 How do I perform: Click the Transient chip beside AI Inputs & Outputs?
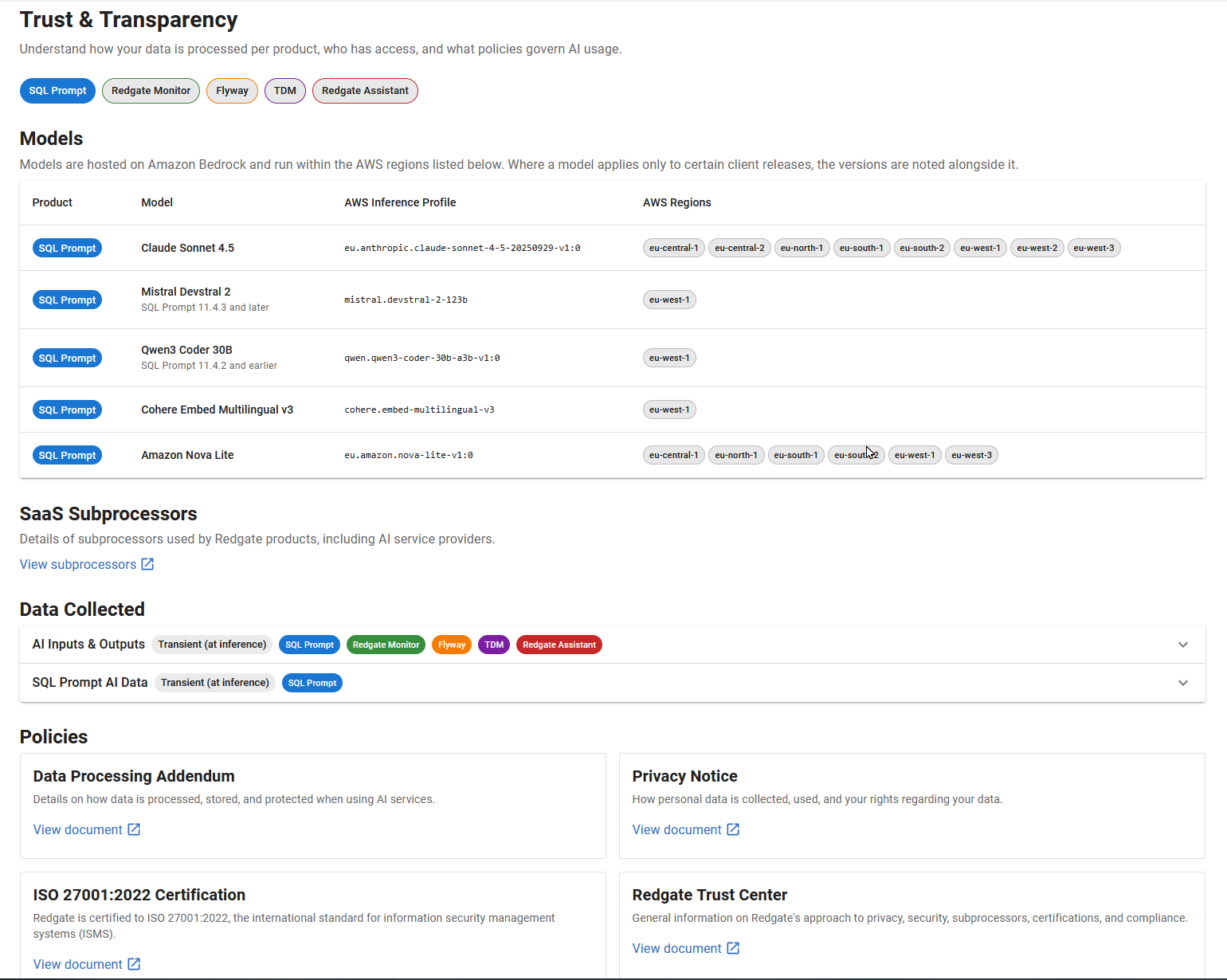(212, 645)
